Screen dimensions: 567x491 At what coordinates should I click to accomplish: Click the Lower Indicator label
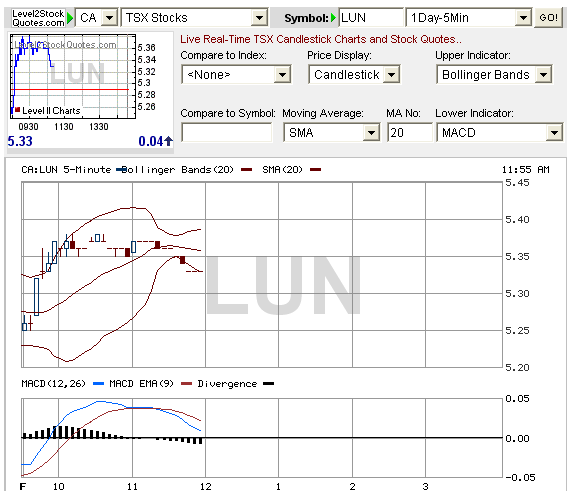(x=474, y=113)
